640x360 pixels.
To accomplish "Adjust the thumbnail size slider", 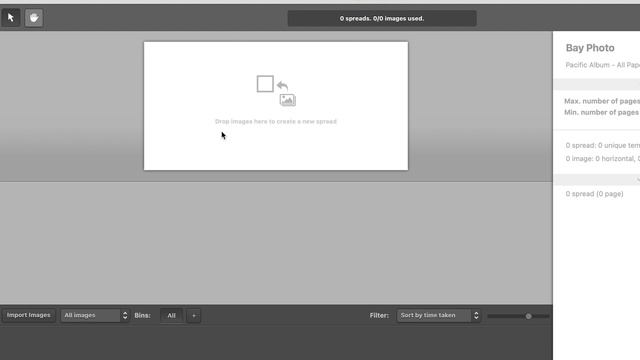I will pyautogui.click(x=528, y=316).
